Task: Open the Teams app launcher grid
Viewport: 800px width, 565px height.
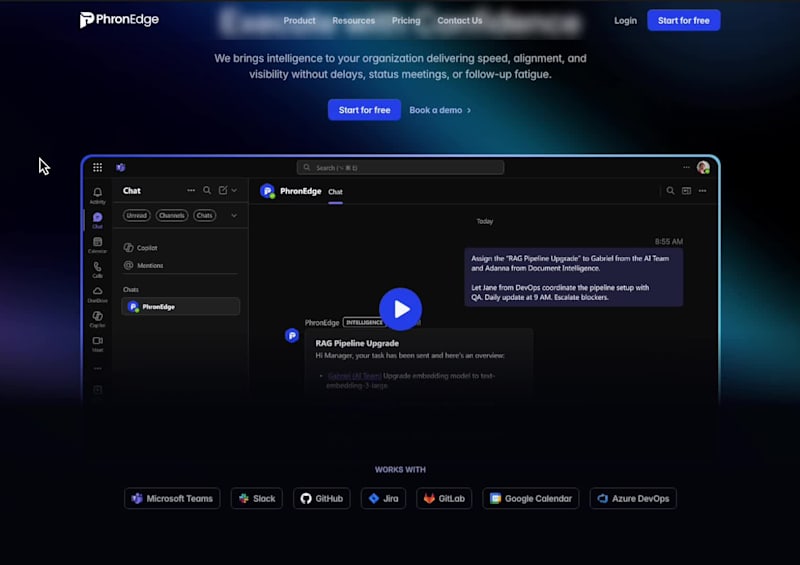Action: [97, 167]
